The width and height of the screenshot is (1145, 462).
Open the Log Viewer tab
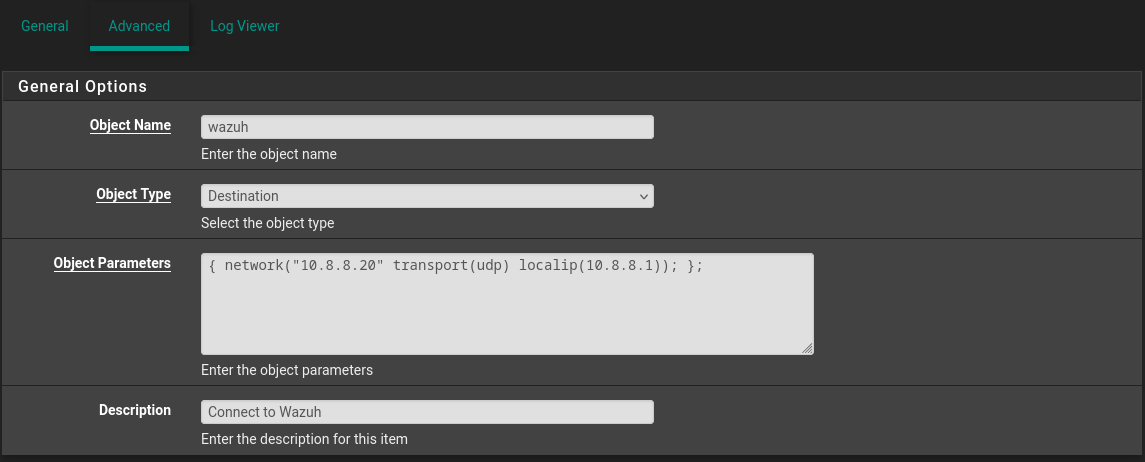point(245,26)
